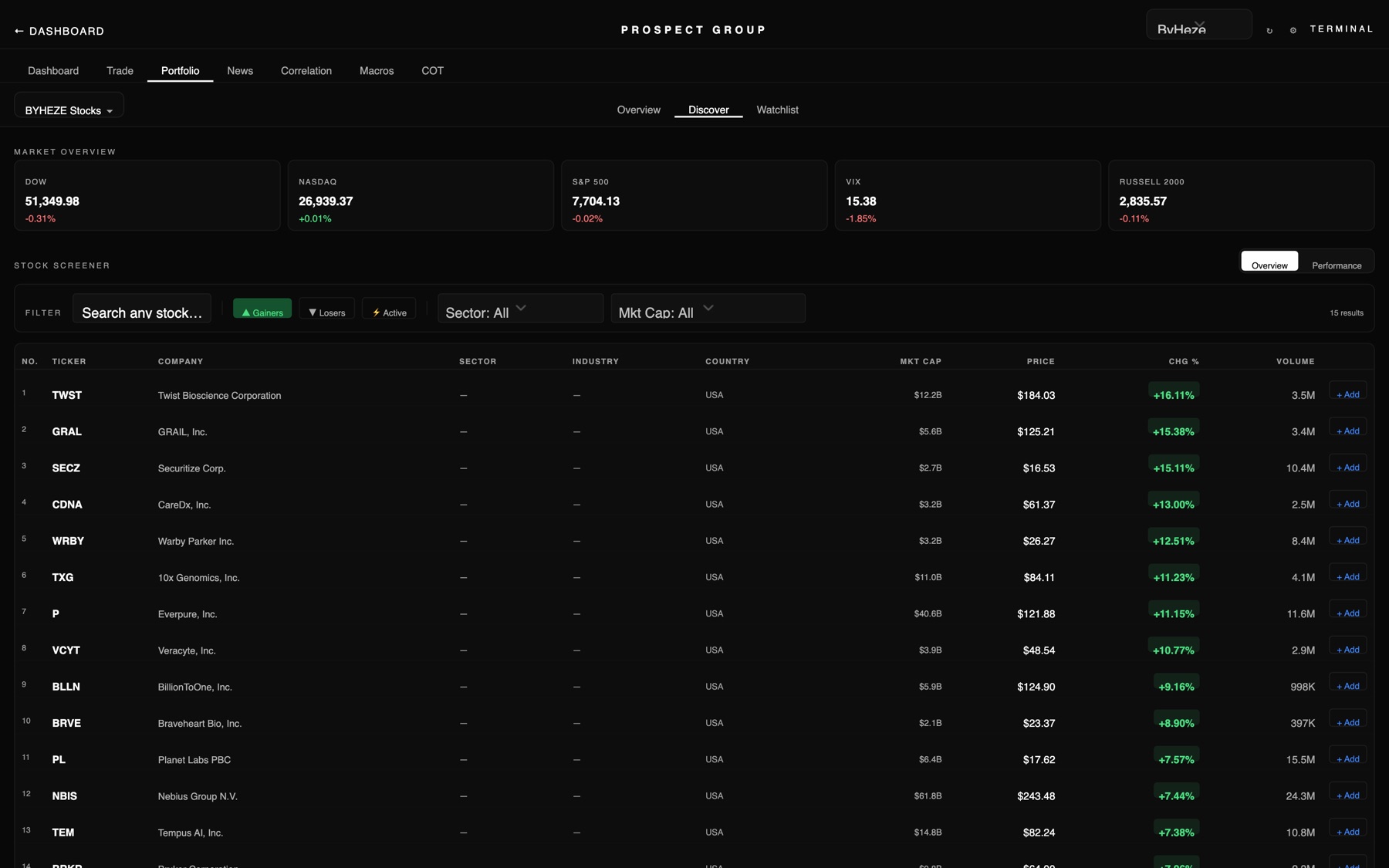
Task: Click ticker SECZ in the table
Action: point(66,468)
